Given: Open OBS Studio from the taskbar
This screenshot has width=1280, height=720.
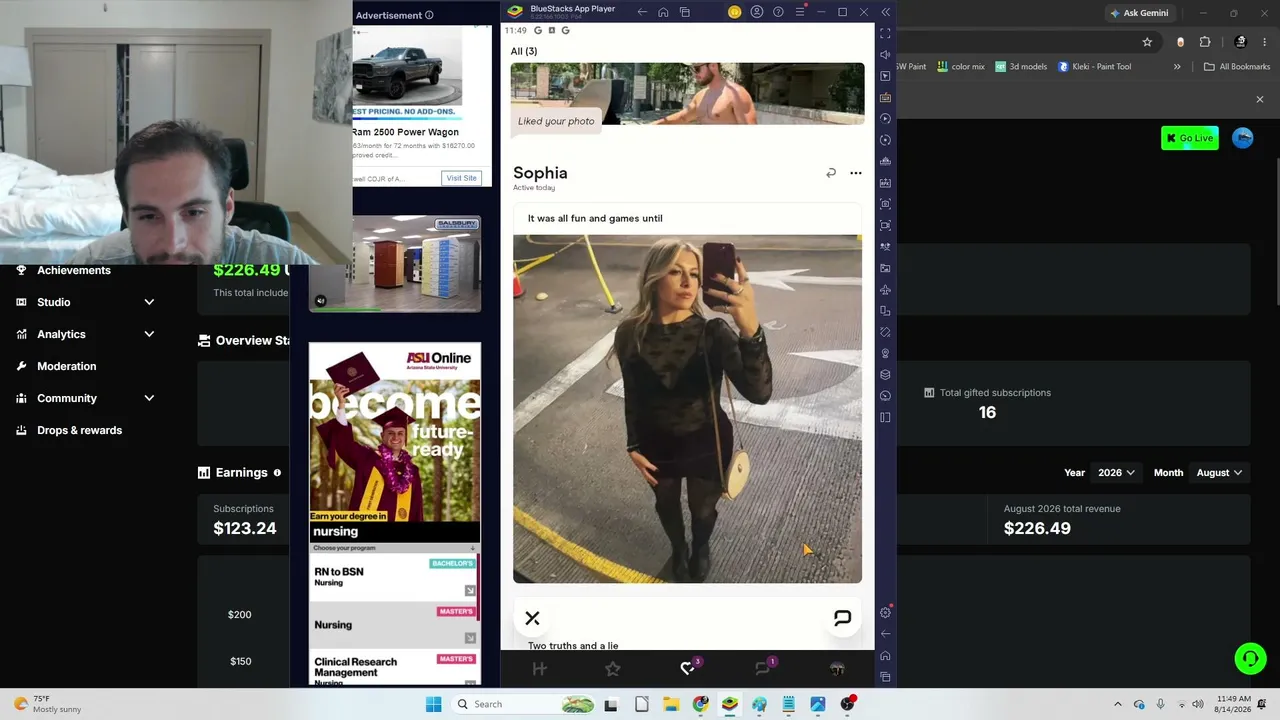Looking at the screenshot, I should (x=848, y=704).
